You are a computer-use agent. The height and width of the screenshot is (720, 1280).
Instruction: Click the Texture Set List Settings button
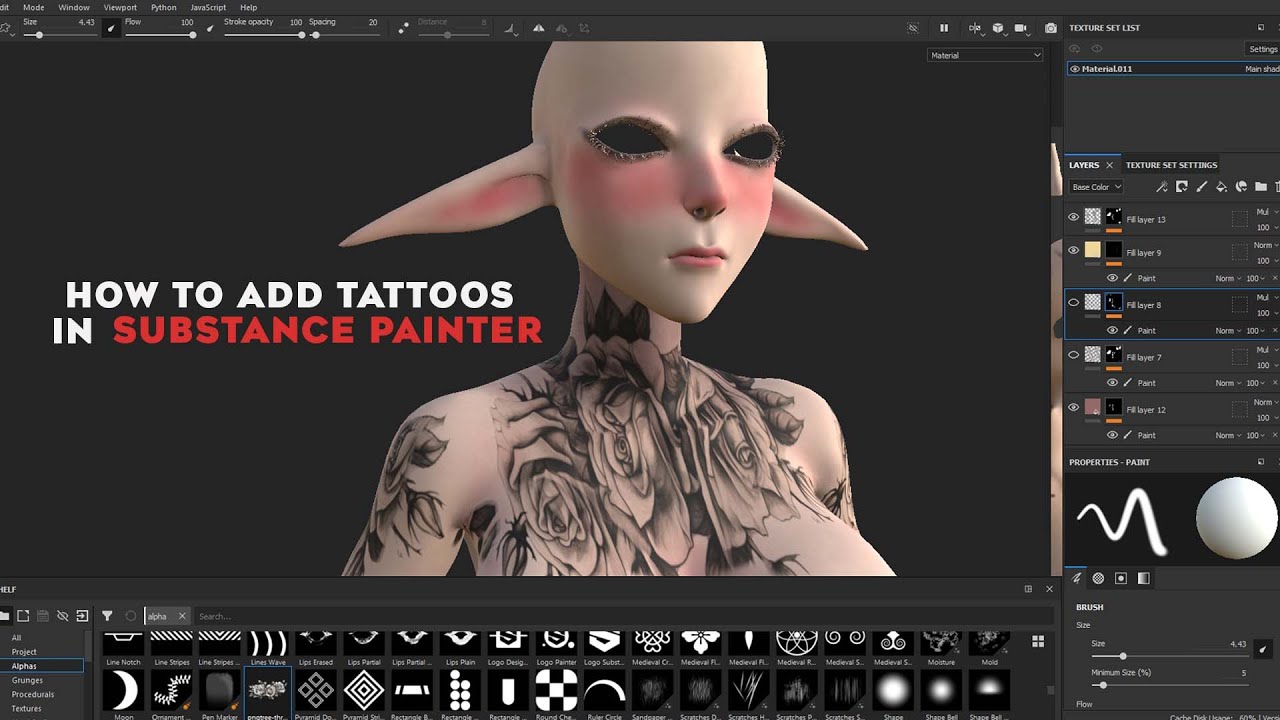click(x=1263, y=49)
